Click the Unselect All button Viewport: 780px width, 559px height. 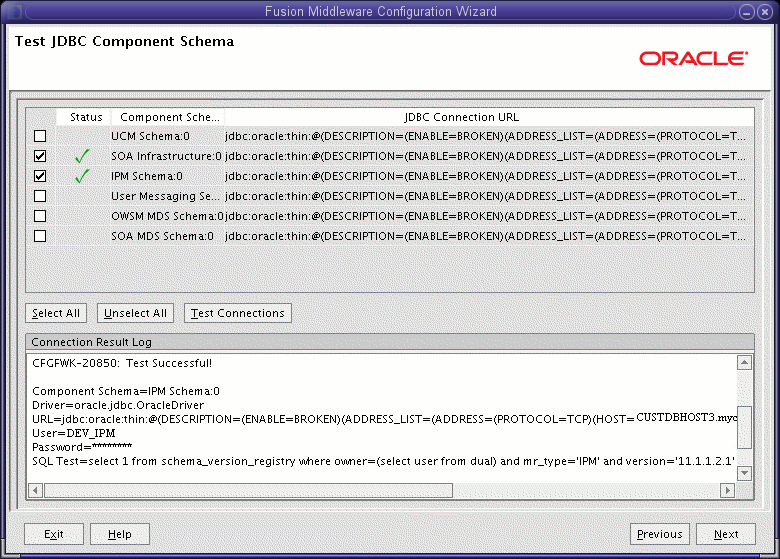135,313
